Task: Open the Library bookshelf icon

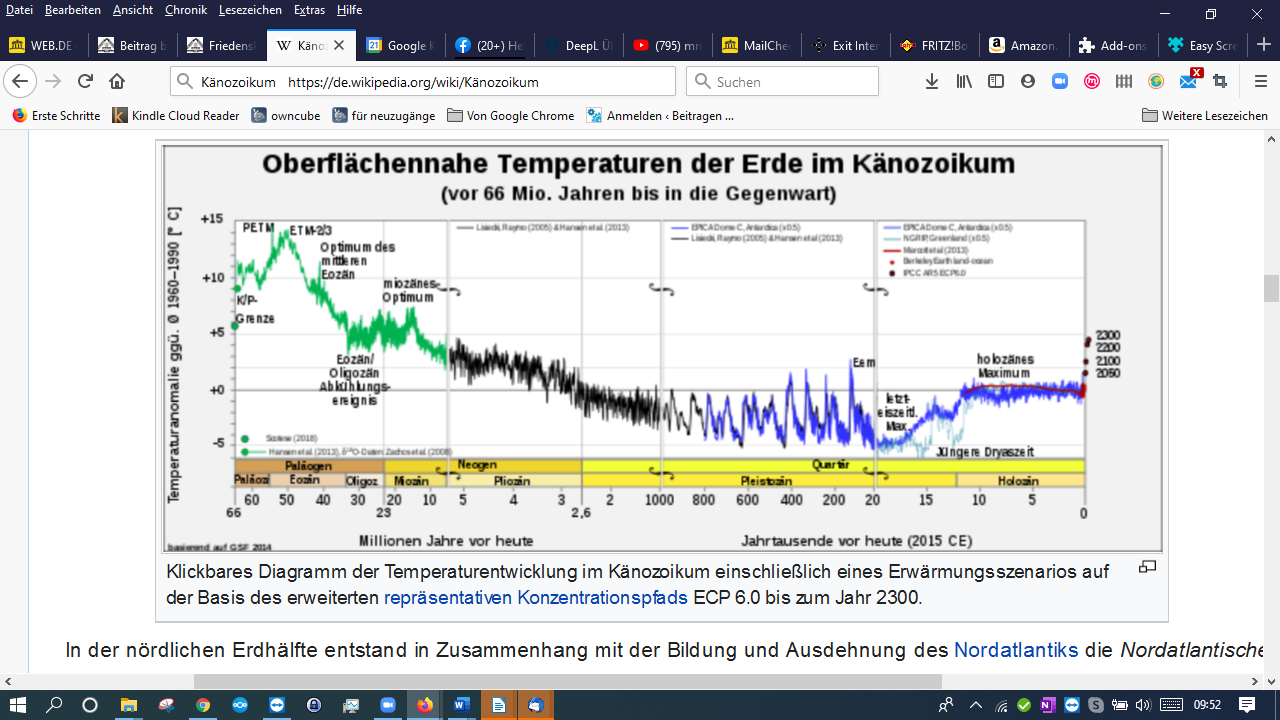Action: 964,82
